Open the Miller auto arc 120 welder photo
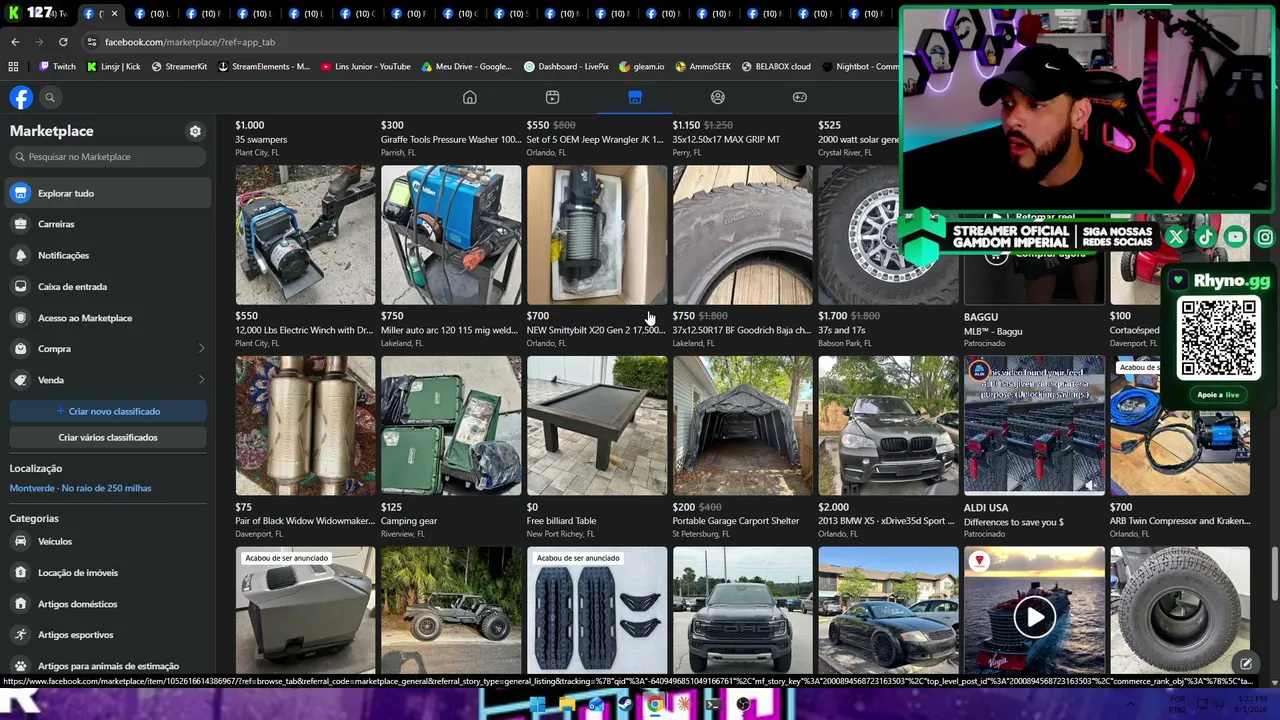This screenshot has width=1280, height=720. [451, 235]
